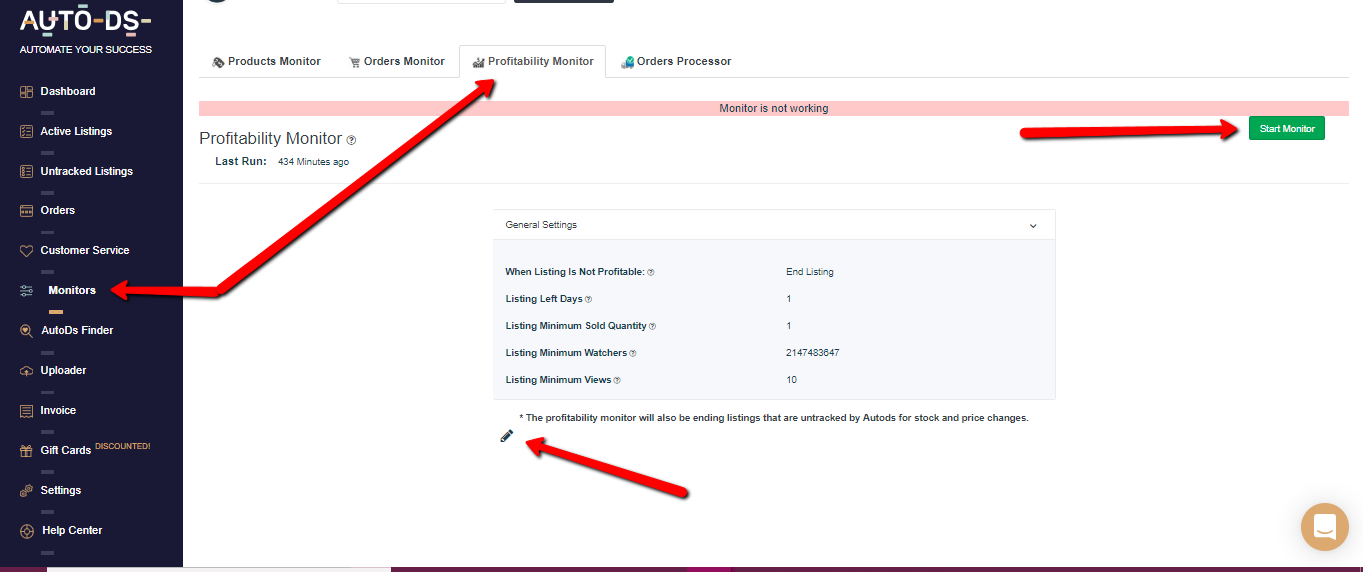
Task: Click help icon for When Listing Is Not Profitable
Action: [x=651, y=272]
